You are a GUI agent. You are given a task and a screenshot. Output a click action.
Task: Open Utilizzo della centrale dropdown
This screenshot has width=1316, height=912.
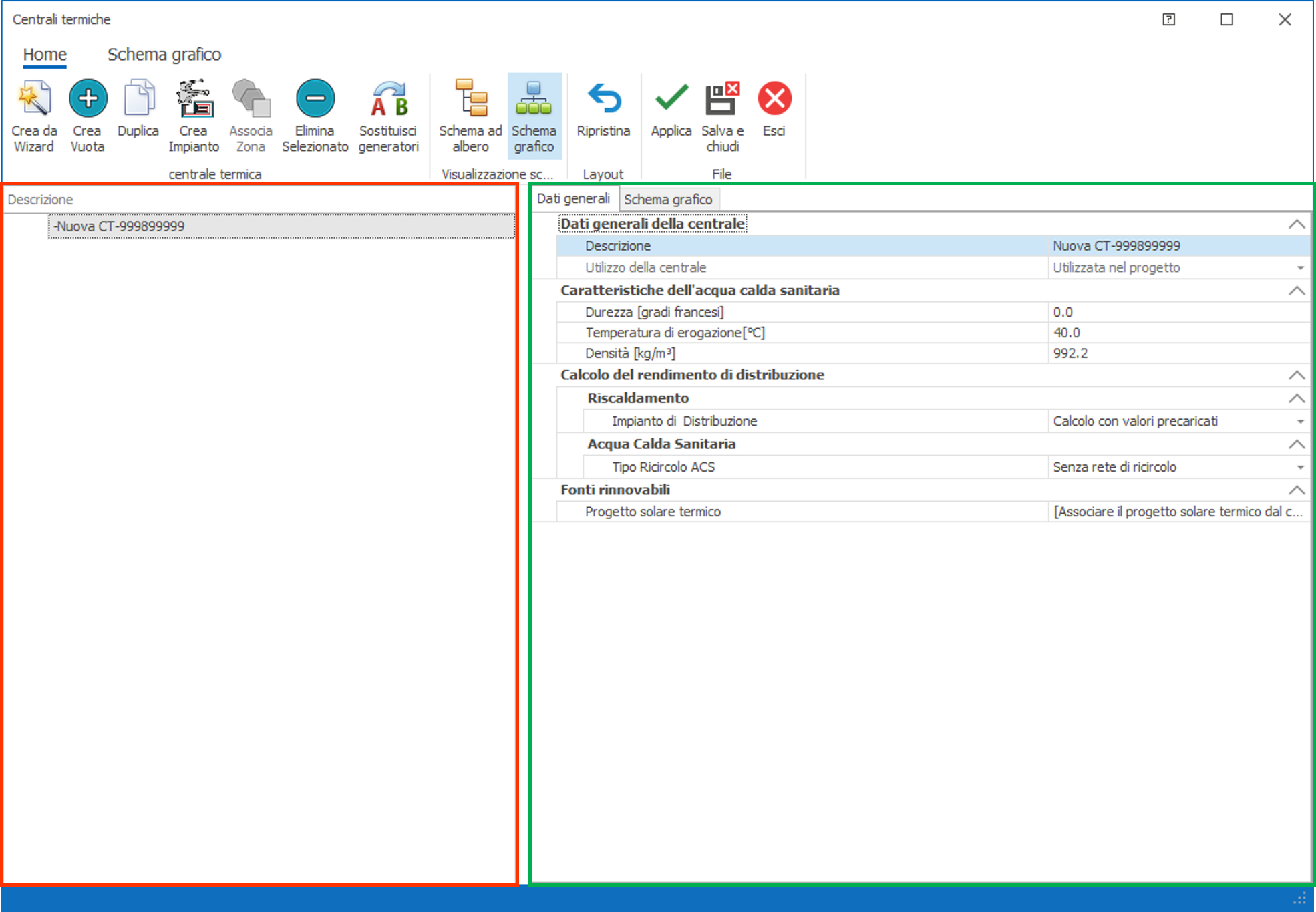tap(1300, 268)
